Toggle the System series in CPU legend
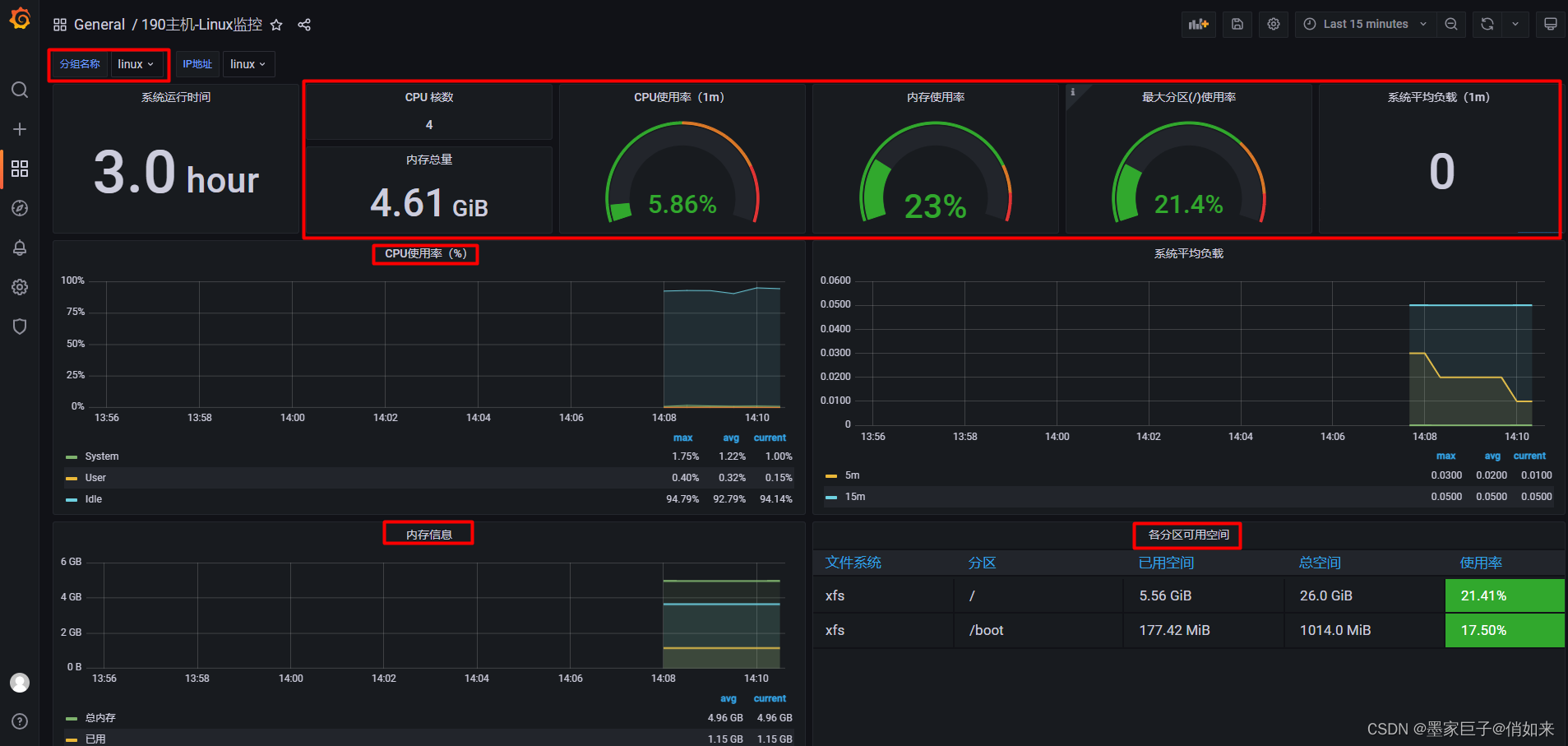This screenshot has height=746, width=1568. pos(102,456)
